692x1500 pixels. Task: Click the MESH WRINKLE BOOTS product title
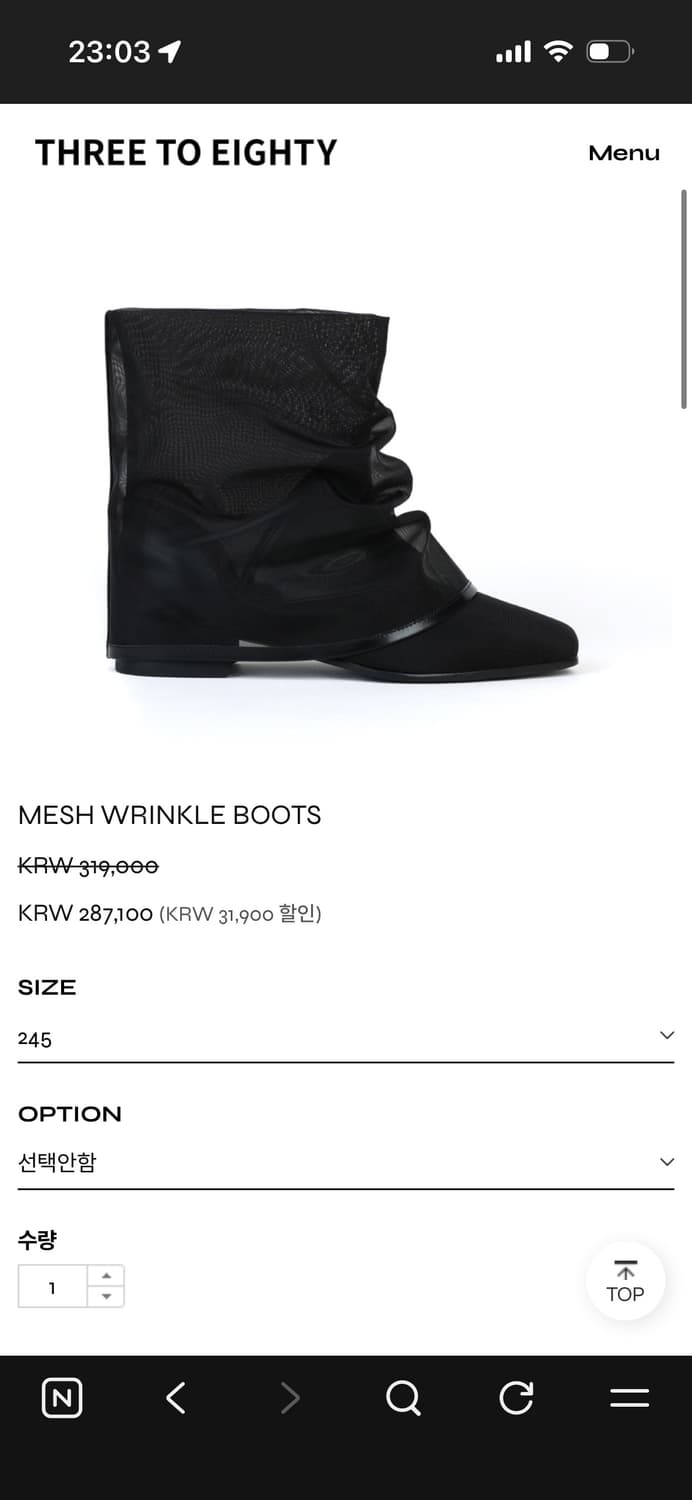click(170, 815)
